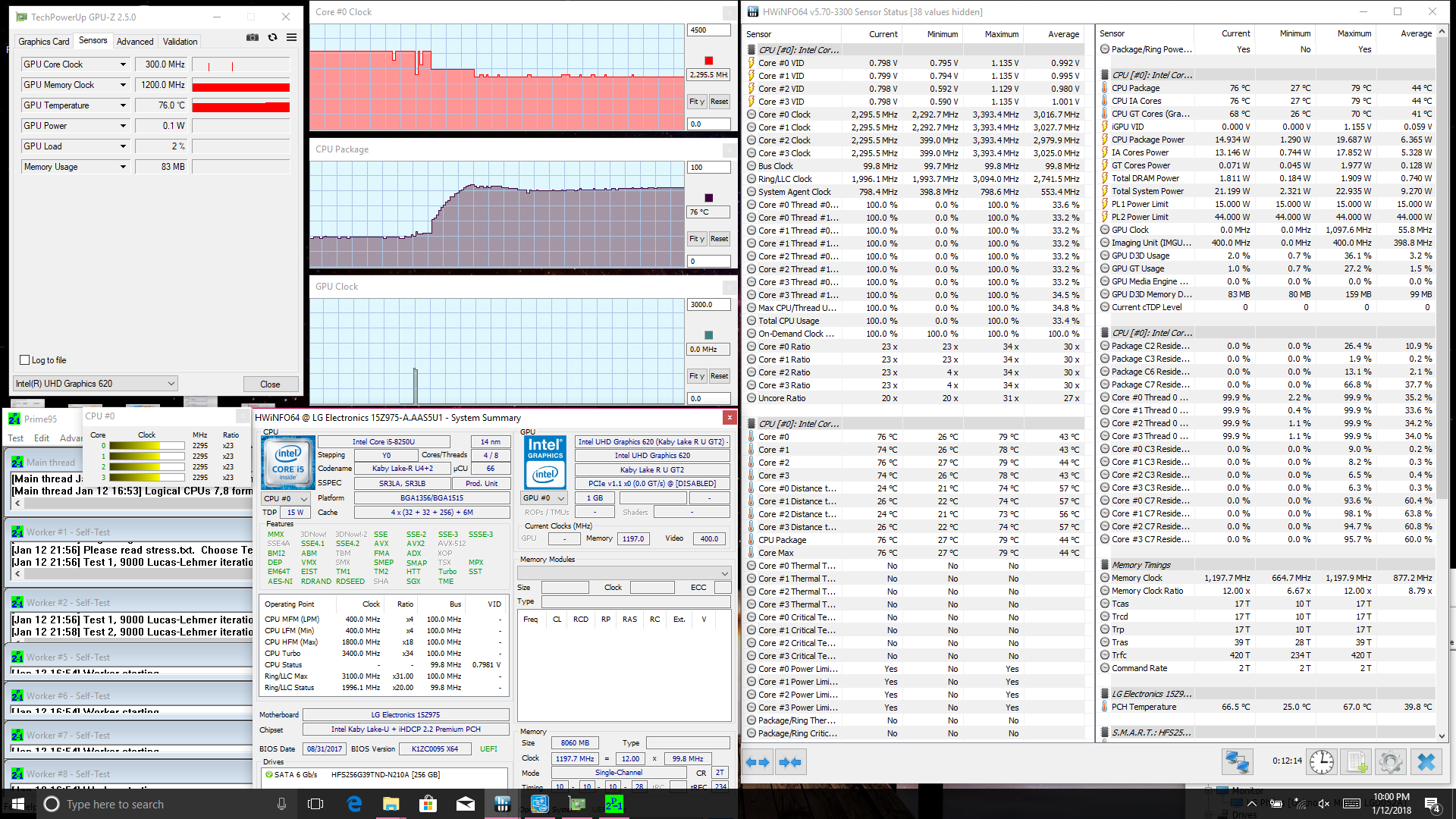Screen dimensions: 1456x819
Task: Enable the Log to file checkbox
Action: tap(25, 360)
